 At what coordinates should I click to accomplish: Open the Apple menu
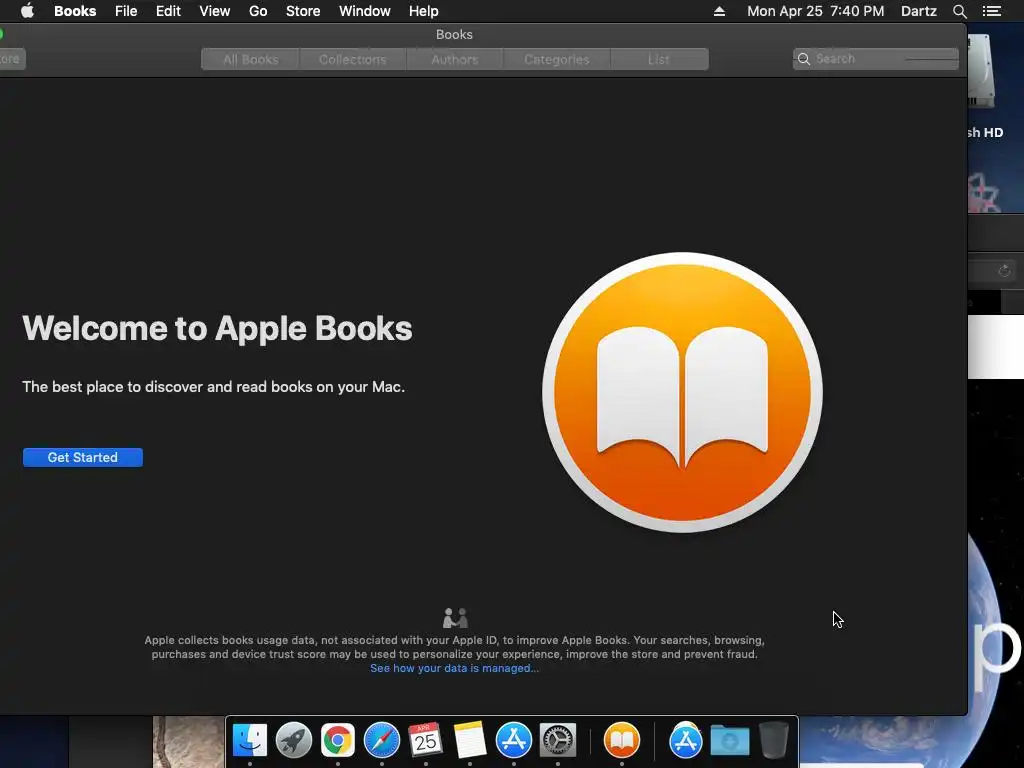(27, 11)
